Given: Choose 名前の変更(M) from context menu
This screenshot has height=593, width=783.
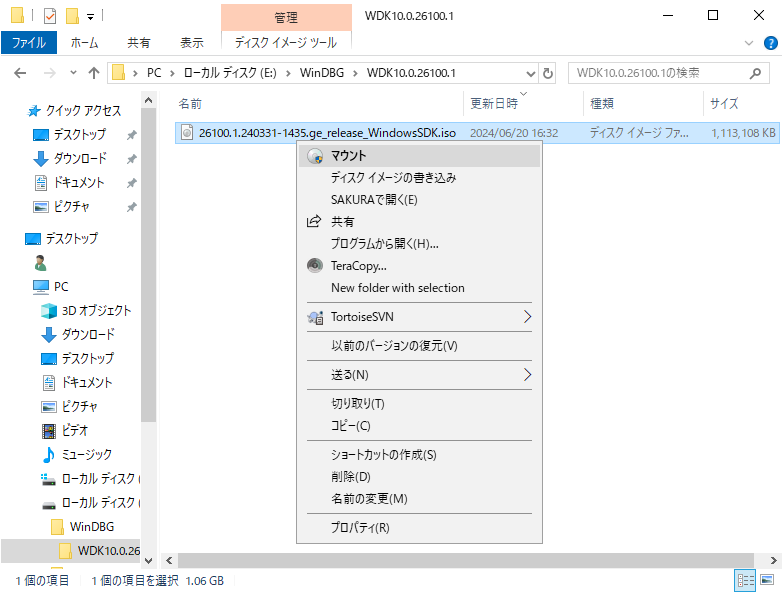Looking at the screenshot, I should pos(419,499).
